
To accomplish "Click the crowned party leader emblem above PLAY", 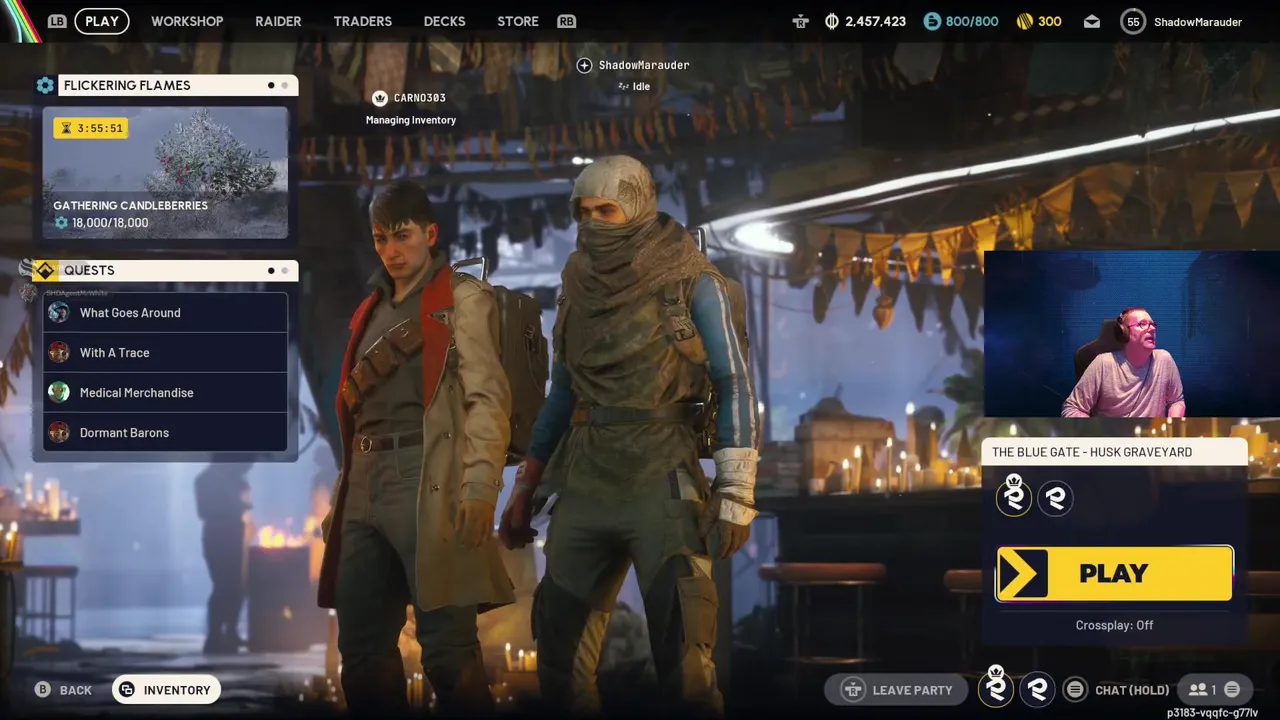I will coord(1014,496).
